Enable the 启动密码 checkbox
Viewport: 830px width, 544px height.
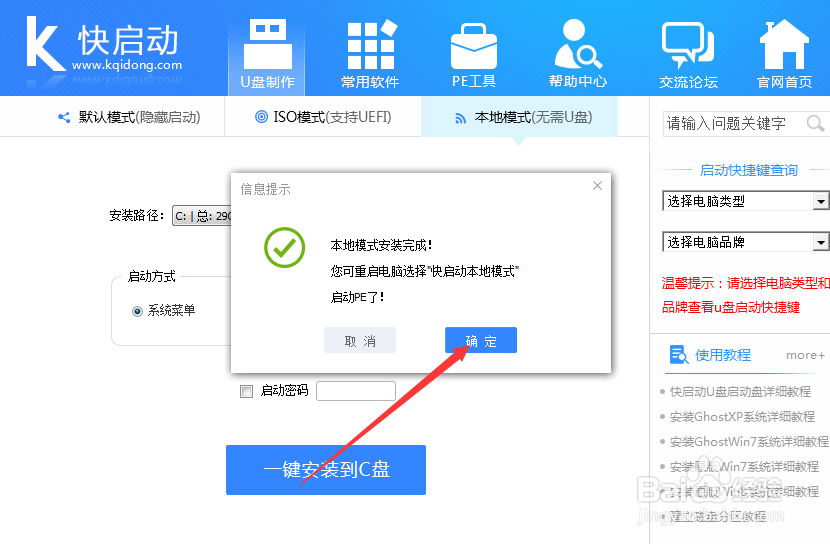[246, 391]
